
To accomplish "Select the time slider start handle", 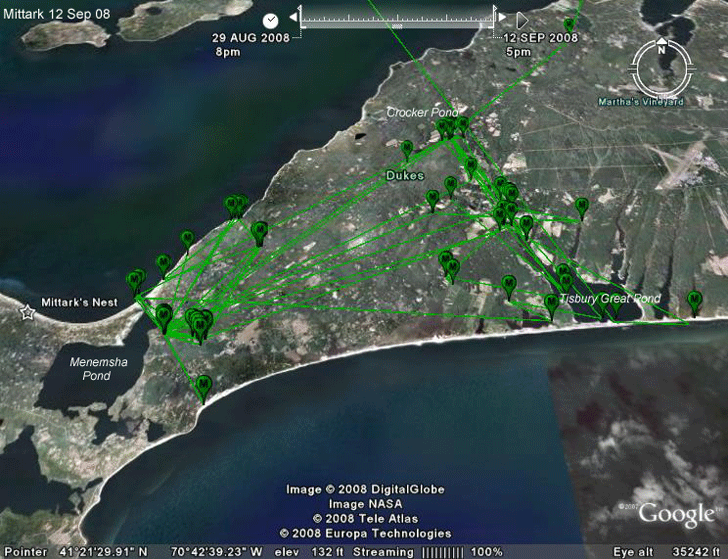I will [300, 10].
